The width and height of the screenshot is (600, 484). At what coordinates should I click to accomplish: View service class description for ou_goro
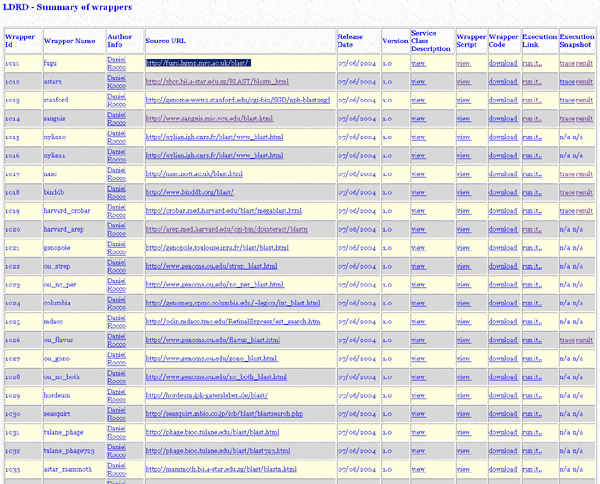[x=418, y=357]
